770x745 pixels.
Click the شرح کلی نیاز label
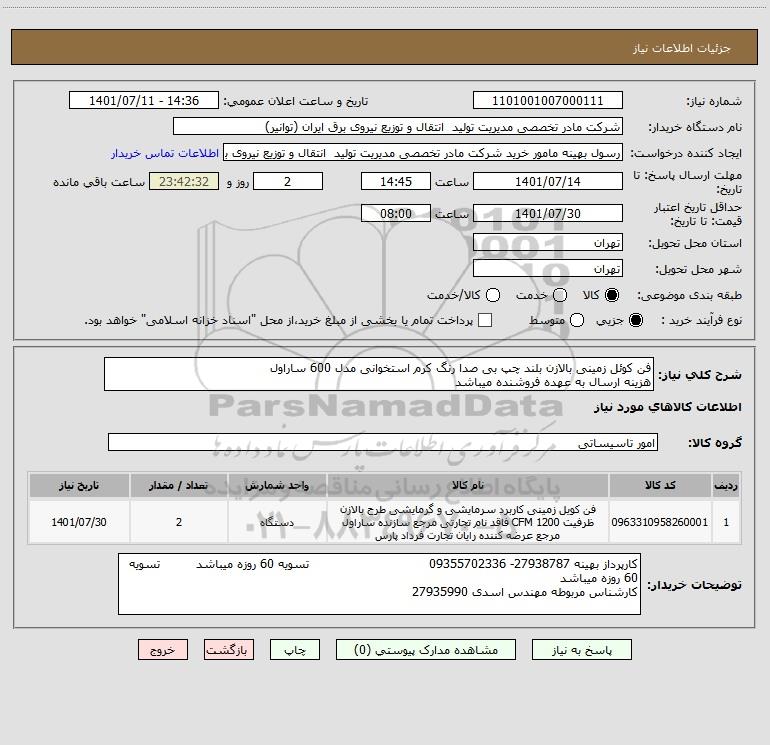click(x=700, y=376)
